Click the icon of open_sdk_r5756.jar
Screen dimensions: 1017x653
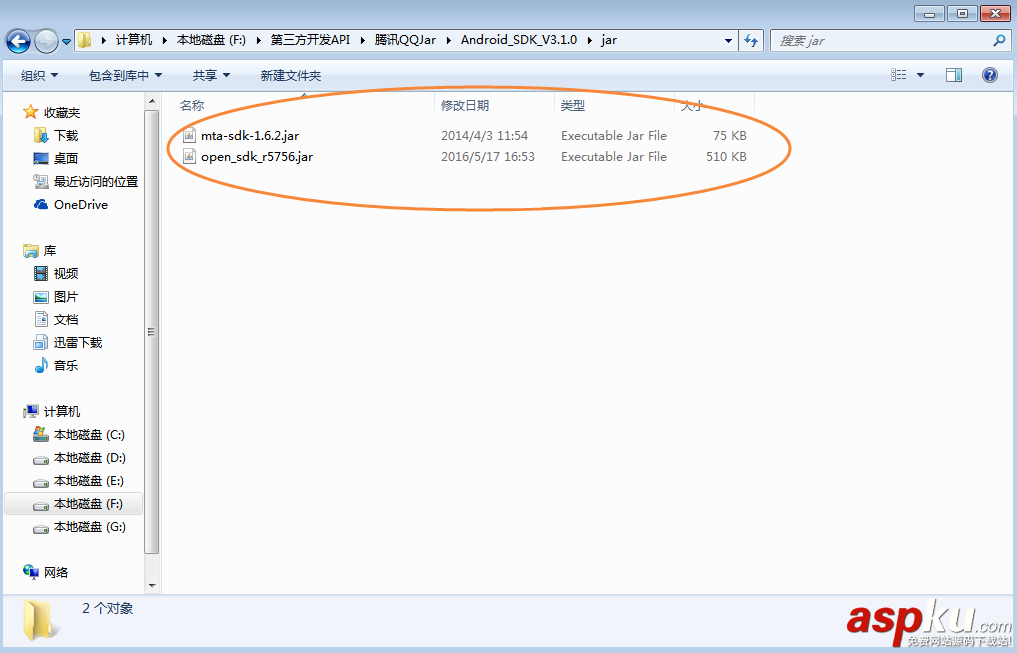pos(189,156)
